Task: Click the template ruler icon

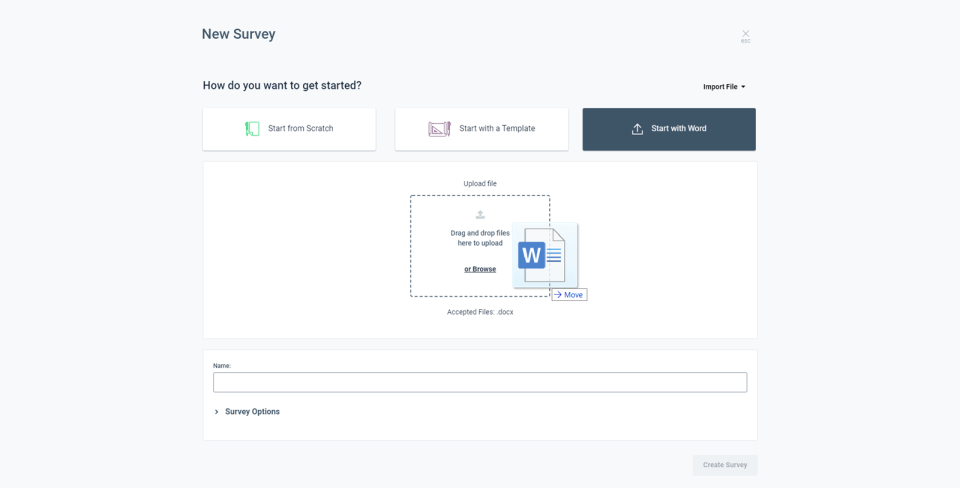Action: click(x=439, y=129)
